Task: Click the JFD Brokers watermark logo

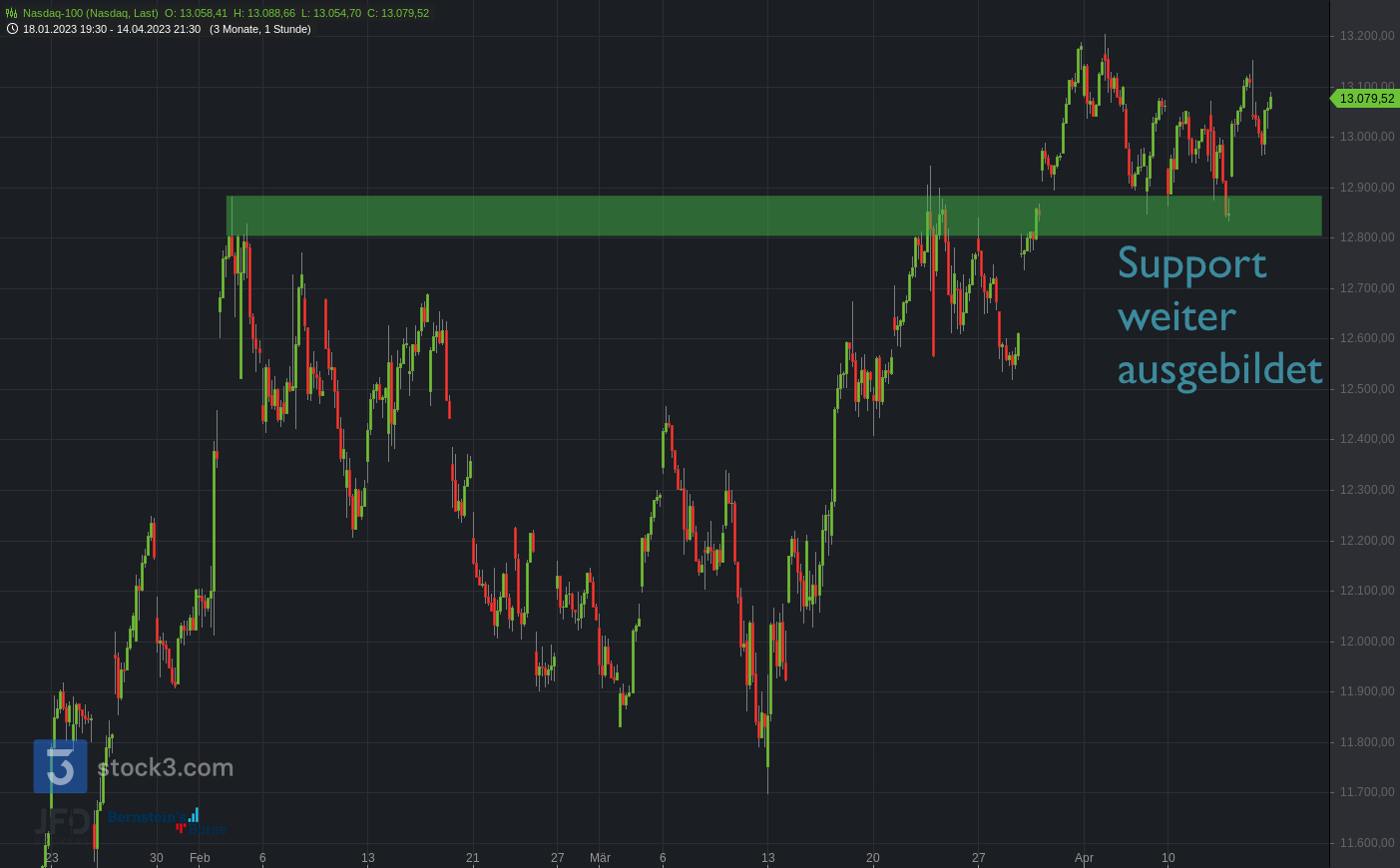Action: pyautogui.click(x=65, y=823)
